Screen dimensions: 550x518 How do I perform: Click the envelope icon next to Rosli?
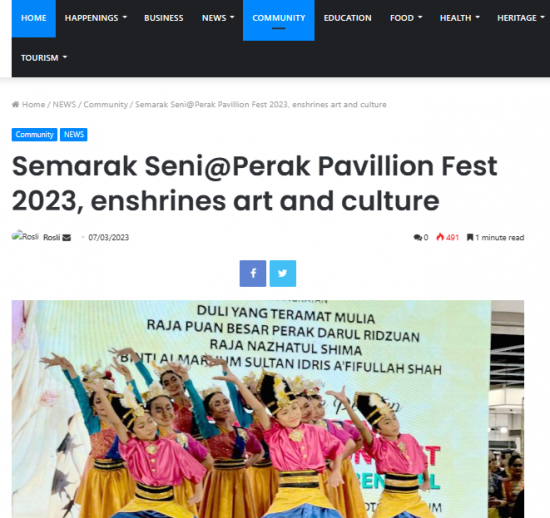click(x=67, y=238)
